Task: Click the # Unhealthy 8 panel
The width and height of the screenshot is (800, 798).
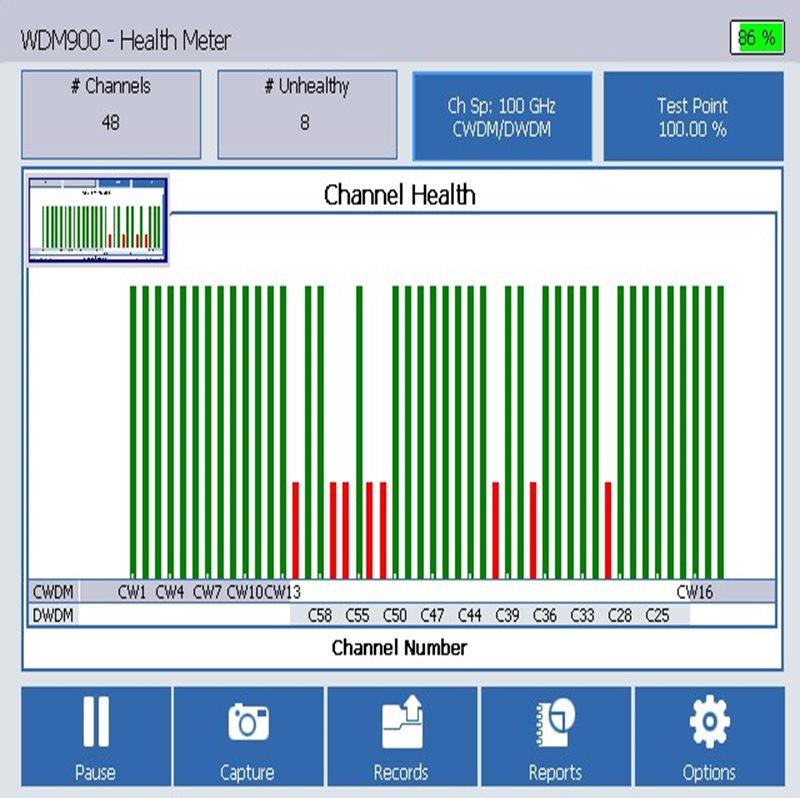Action: [306, 114]
